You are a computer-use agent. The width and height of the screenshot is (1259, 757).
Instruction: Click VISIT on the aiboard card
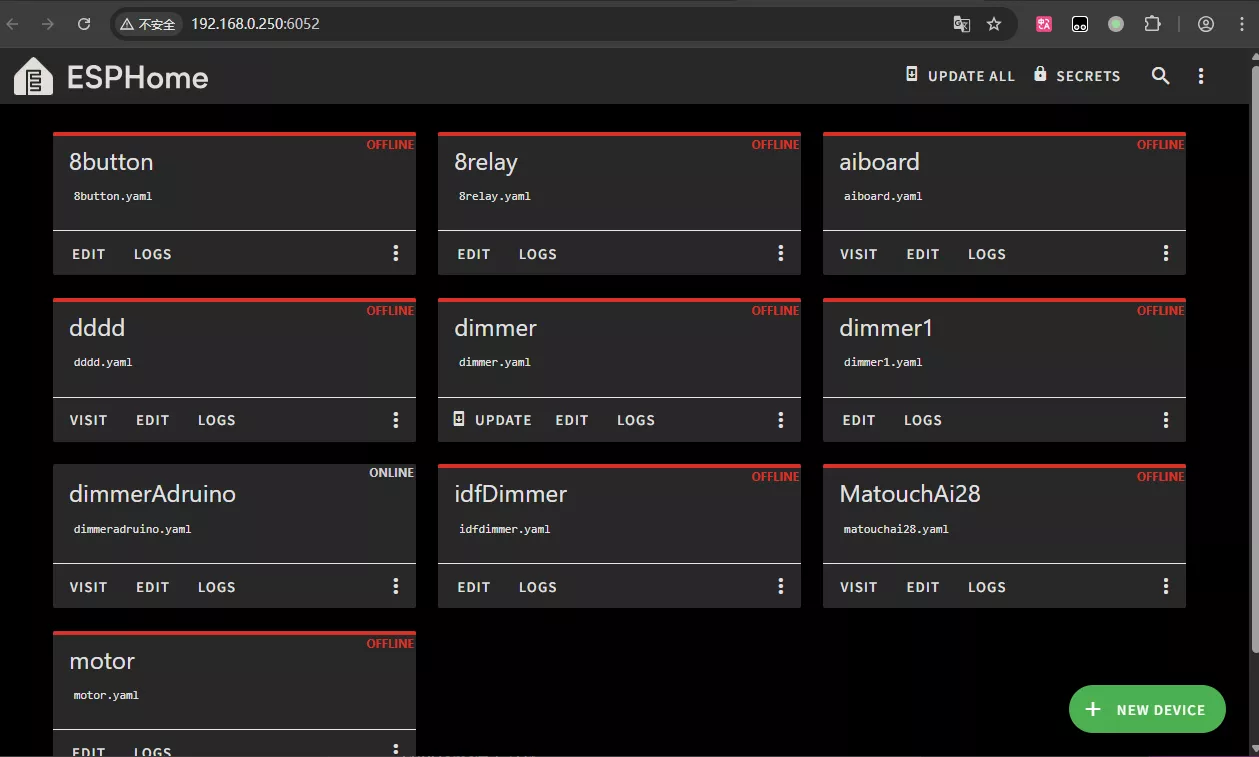(x=859, y=254)
